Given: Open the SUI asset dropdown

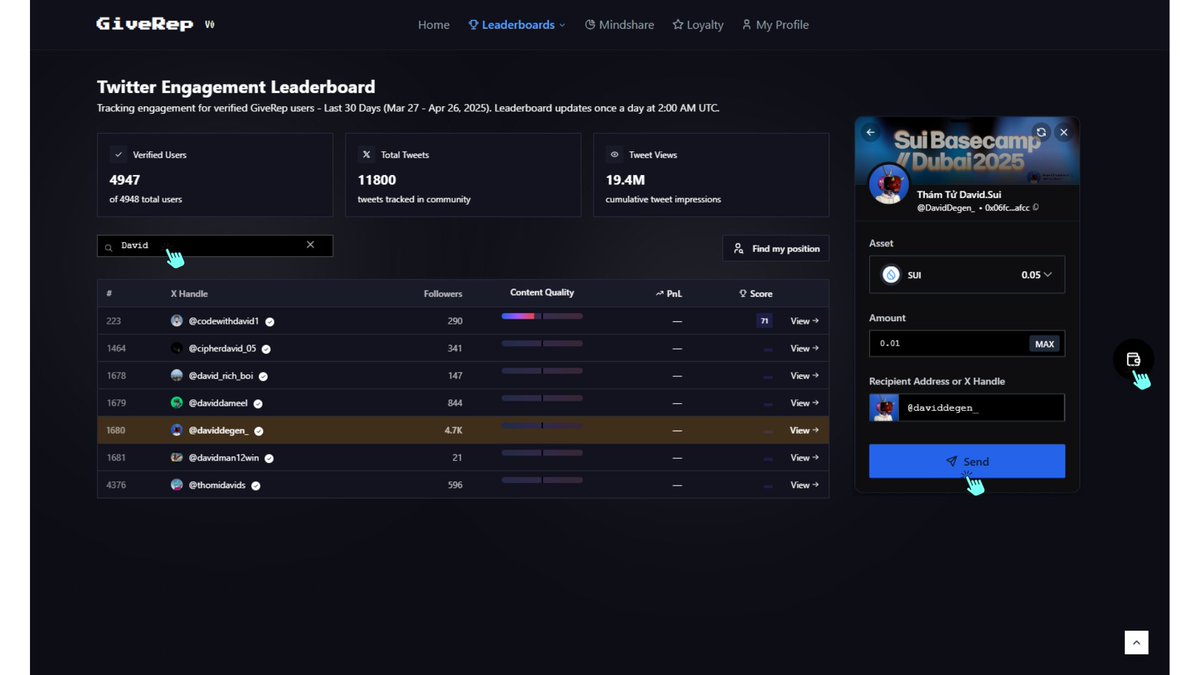Looking at the screenshot, I should tap(967, 275).
